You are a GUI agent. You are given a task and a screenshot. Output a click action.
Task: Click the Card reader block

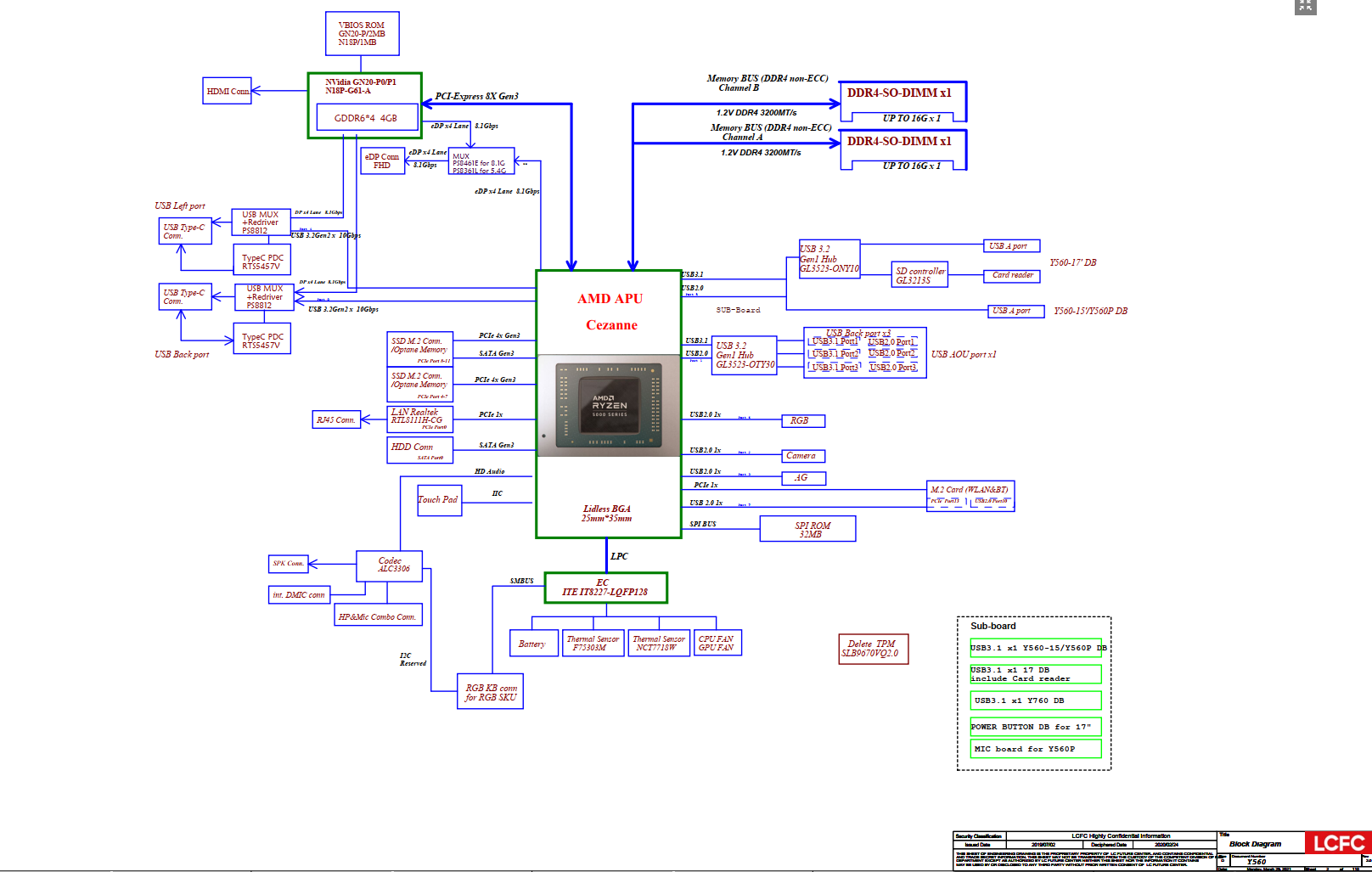point(1012,275)
